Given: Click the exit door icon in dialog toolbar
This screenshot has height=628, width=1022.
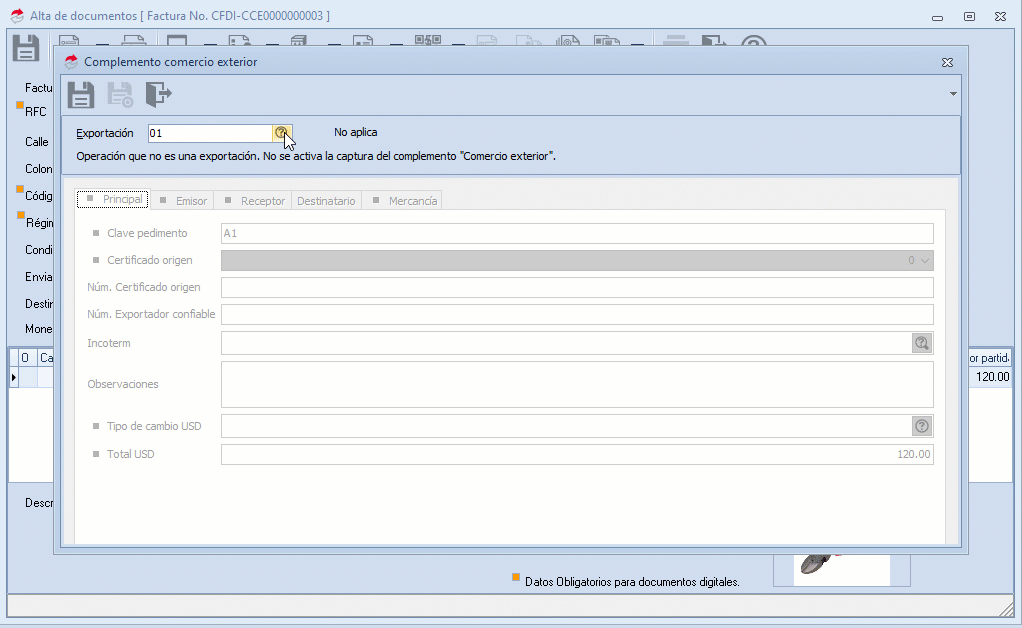Looking at the screenshot, I should point(158,95).
